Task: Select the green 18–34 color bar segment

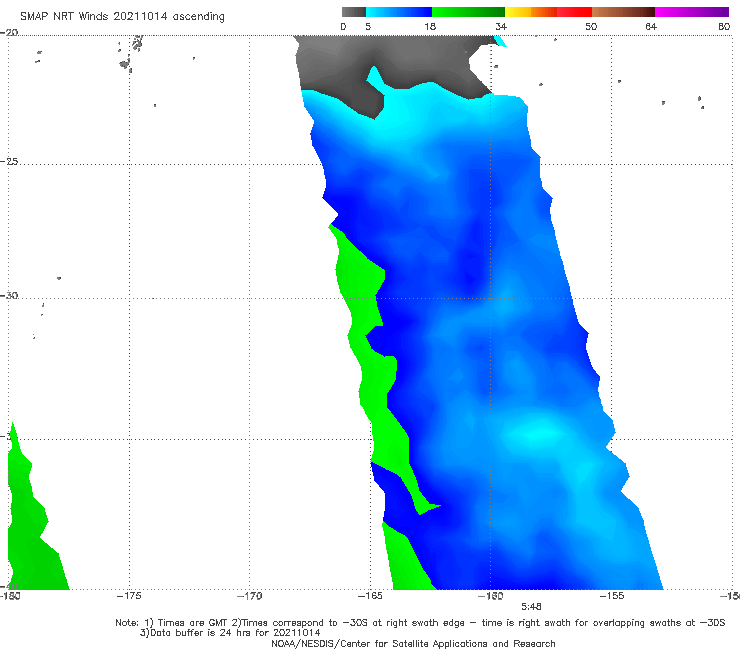Action: (x=468, y=12)
